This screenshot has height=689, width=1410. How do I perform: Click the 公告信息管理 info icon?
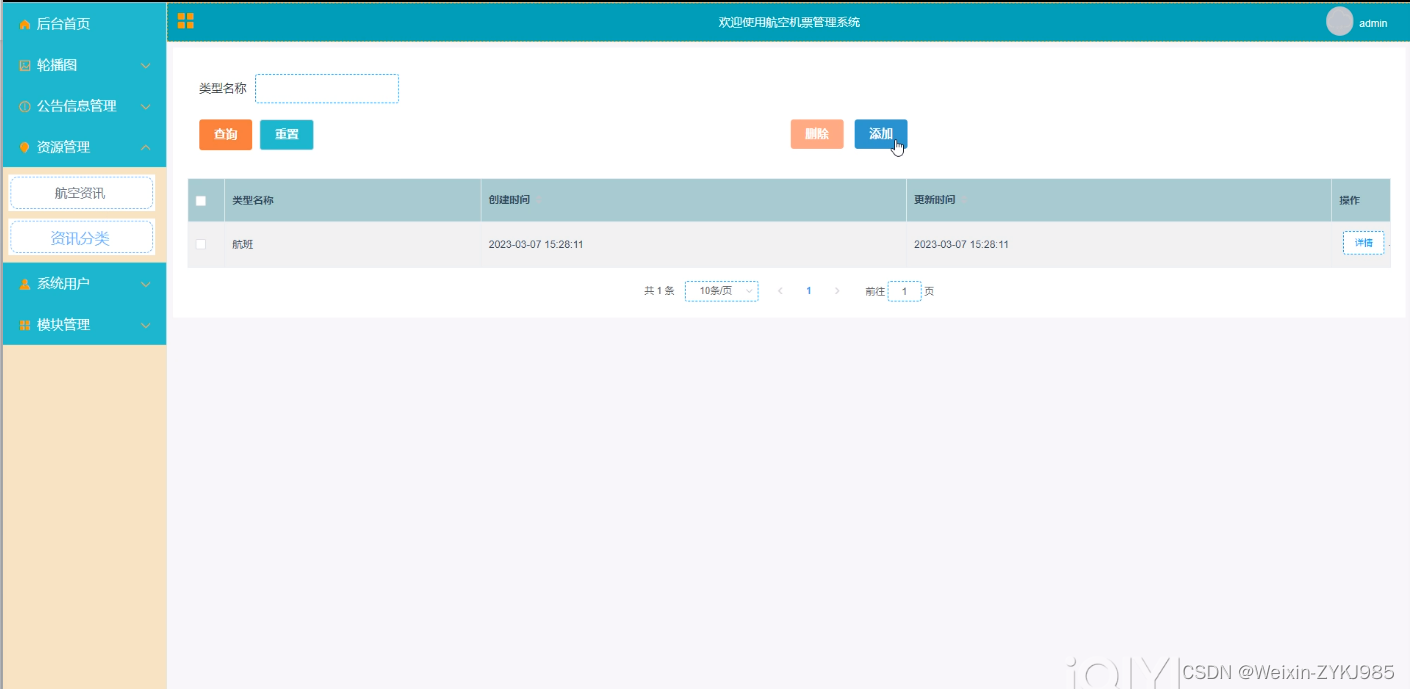(x=25, y=106)
